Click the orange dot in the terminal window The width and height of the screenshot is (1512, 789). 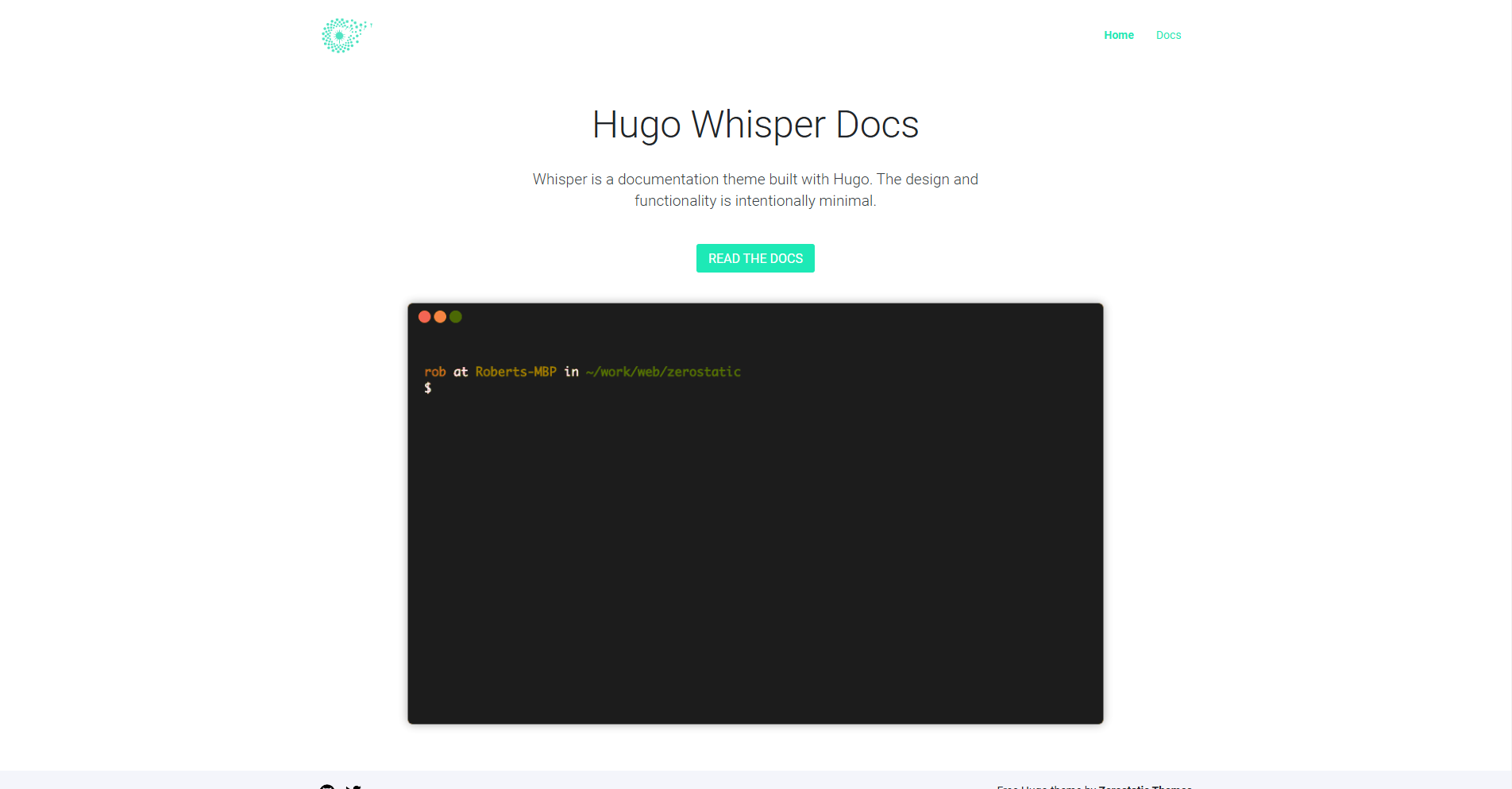pos(440,317)
